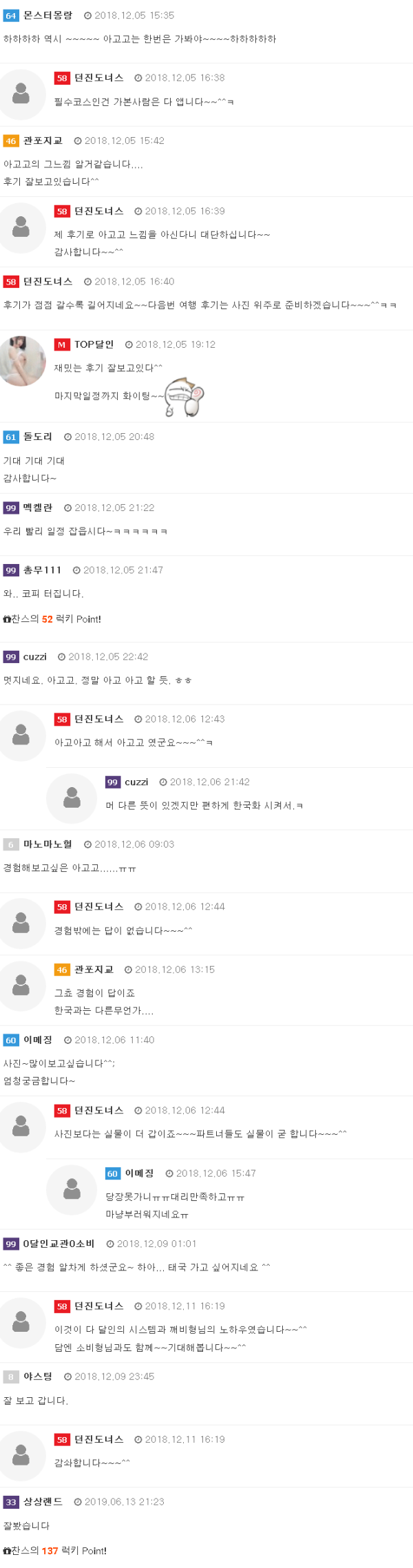Click clock icon beside 2019.06.13 21:23 timestamp

78,1502
